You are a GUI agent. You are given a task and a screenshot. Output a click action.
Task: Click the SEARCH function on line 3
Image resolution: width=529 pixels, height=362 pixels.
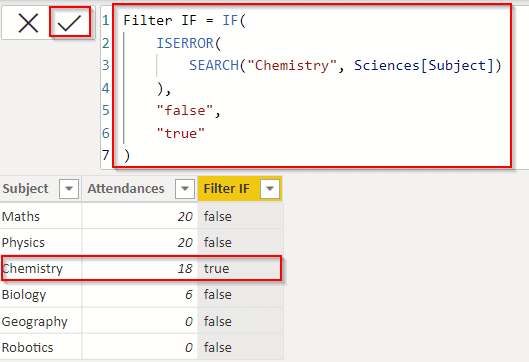click(x=214, y=65)
